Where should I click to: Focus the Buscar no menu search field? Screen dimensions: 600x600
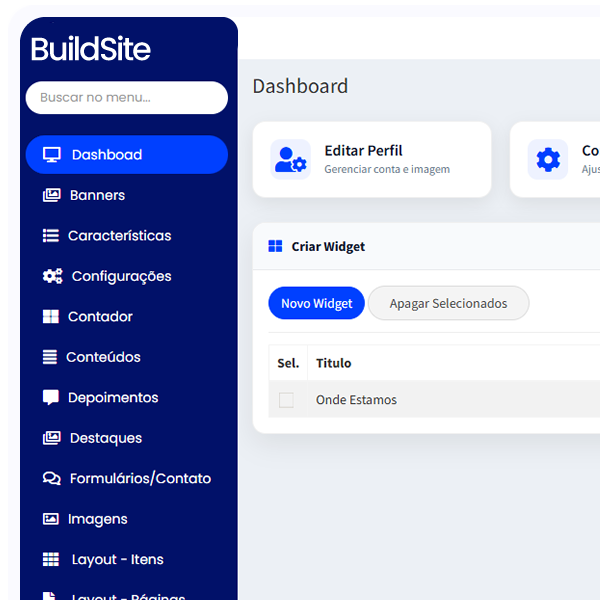click(127, 98)
